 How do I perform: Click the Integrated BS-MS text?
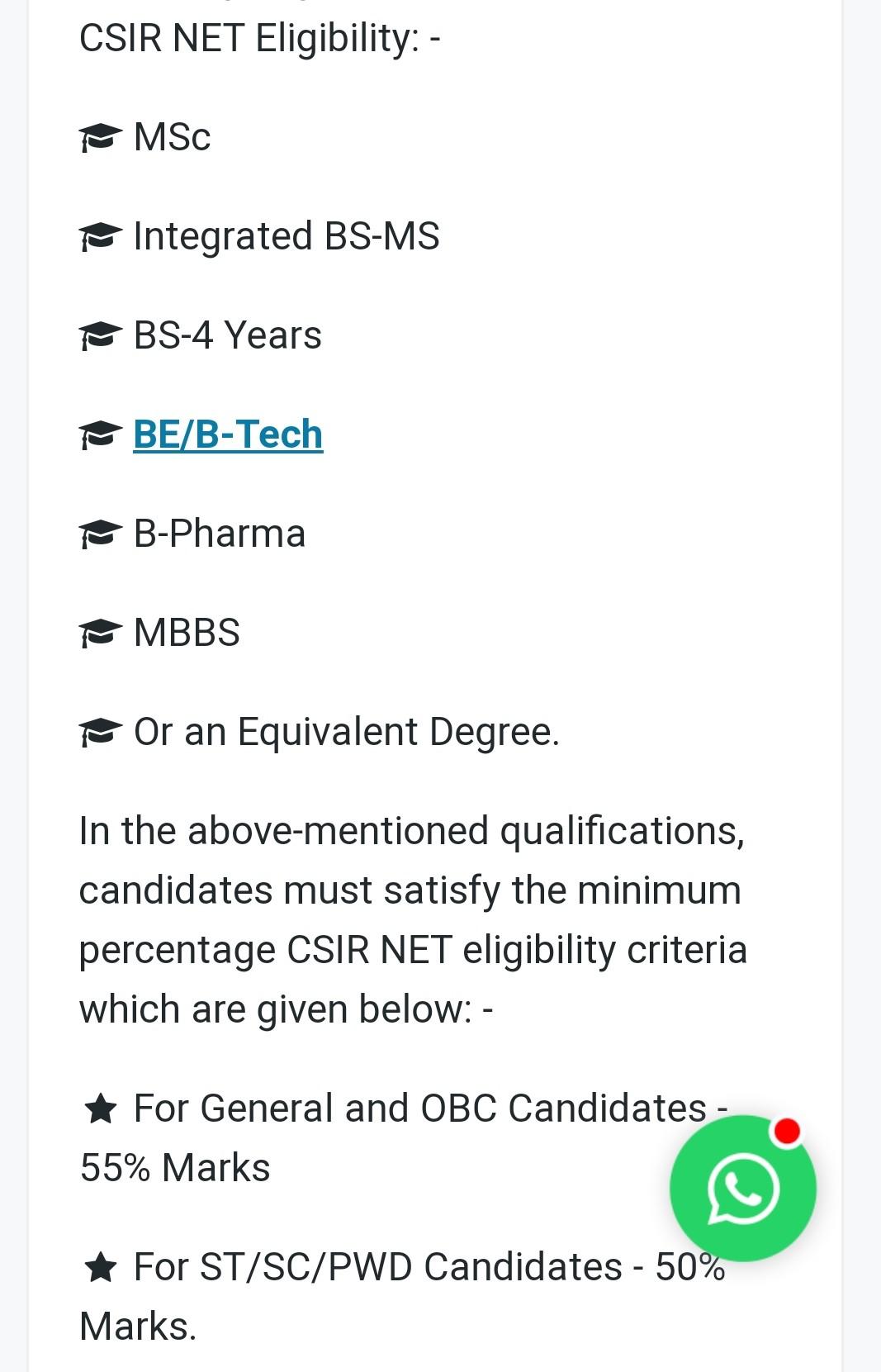[x=286, y=236]
